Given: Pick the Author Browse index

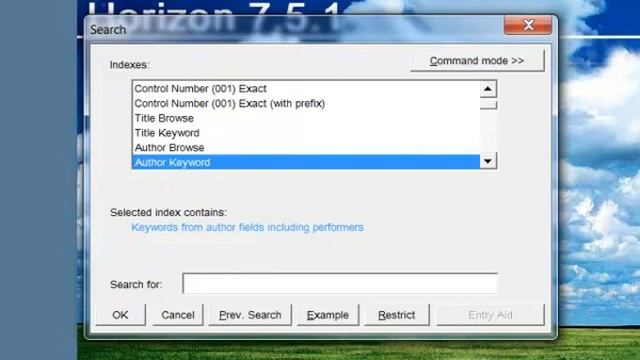Looking at the screenshot, I should click(x=306, y=147).
